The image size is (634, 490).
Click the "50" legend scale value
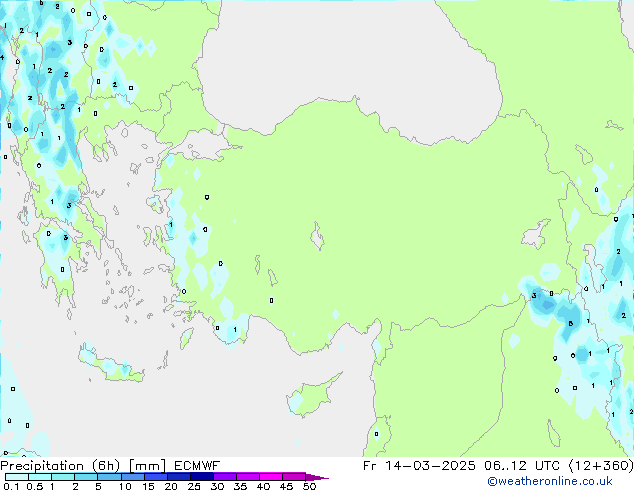coord(309,486)
